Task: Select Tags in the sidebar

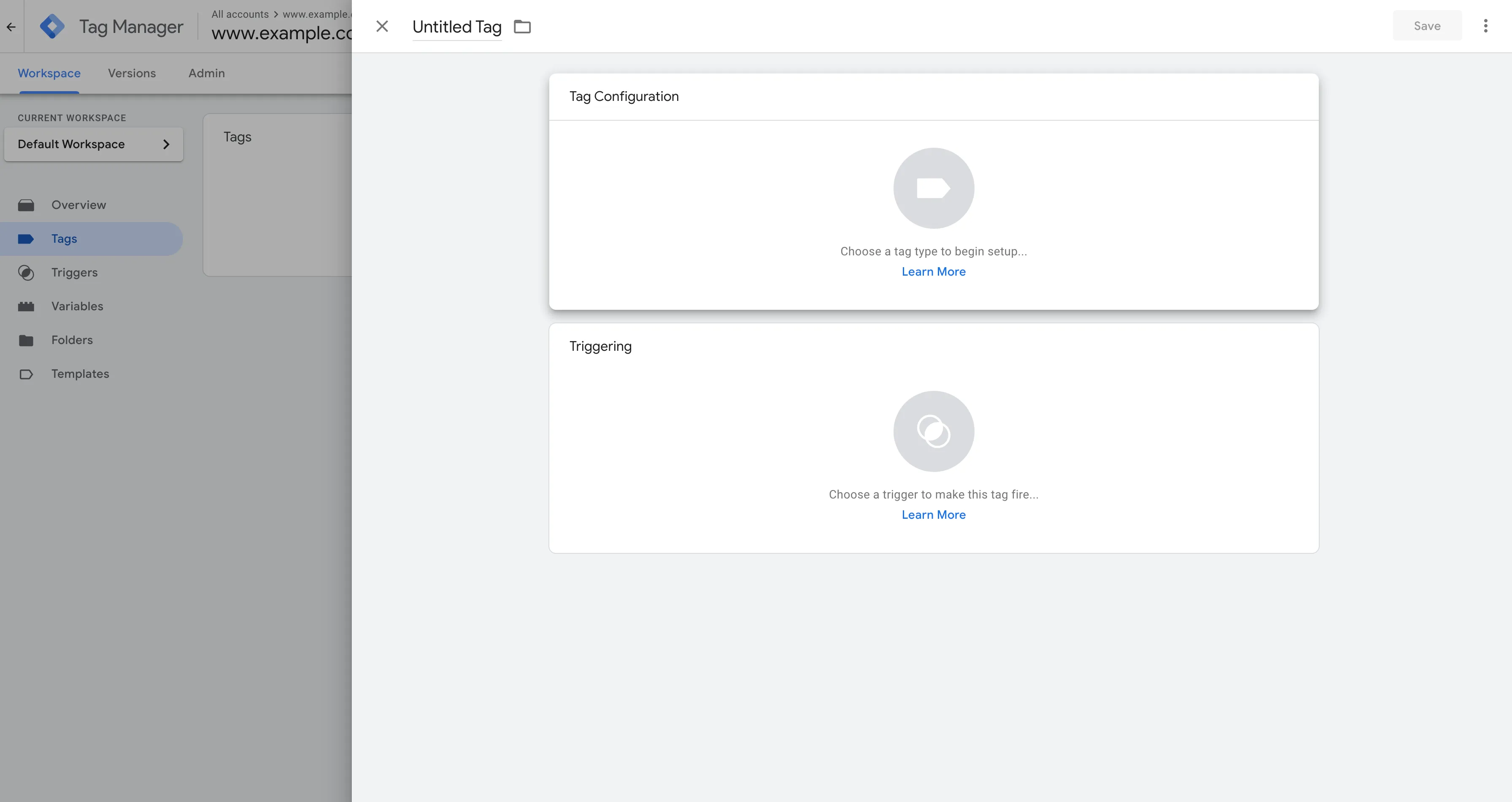Action: tap(64, 239)
